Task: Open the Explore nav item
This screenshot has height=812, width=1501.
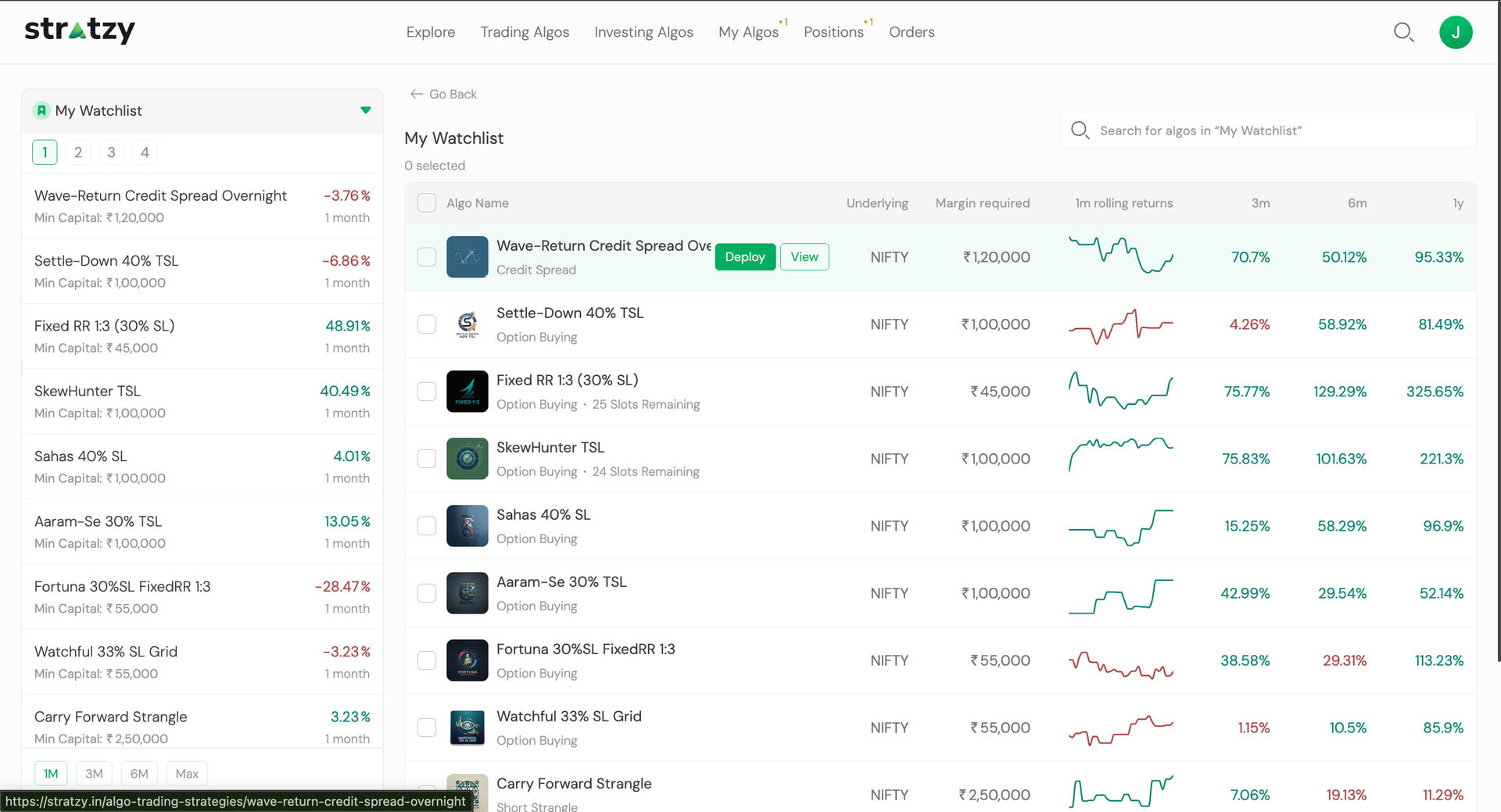Action: (431, 32)
